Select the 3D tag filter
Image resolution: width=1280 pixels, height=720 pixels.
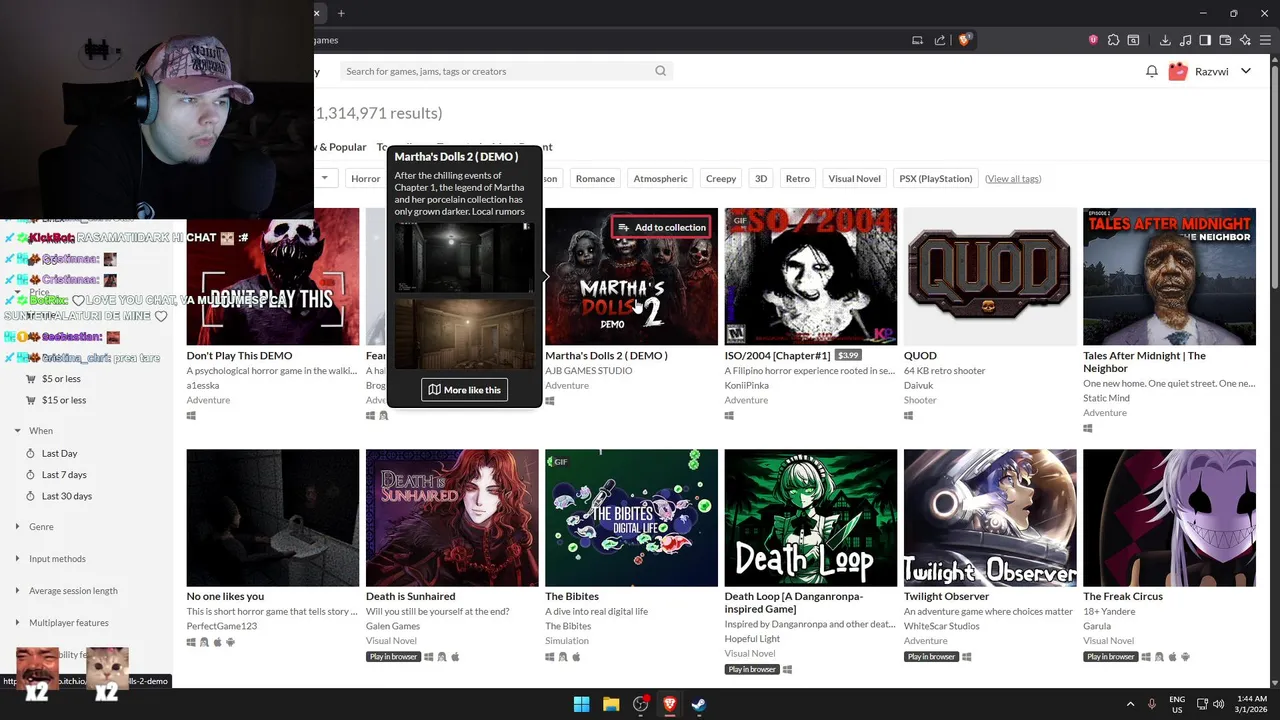tap(761, 178)
